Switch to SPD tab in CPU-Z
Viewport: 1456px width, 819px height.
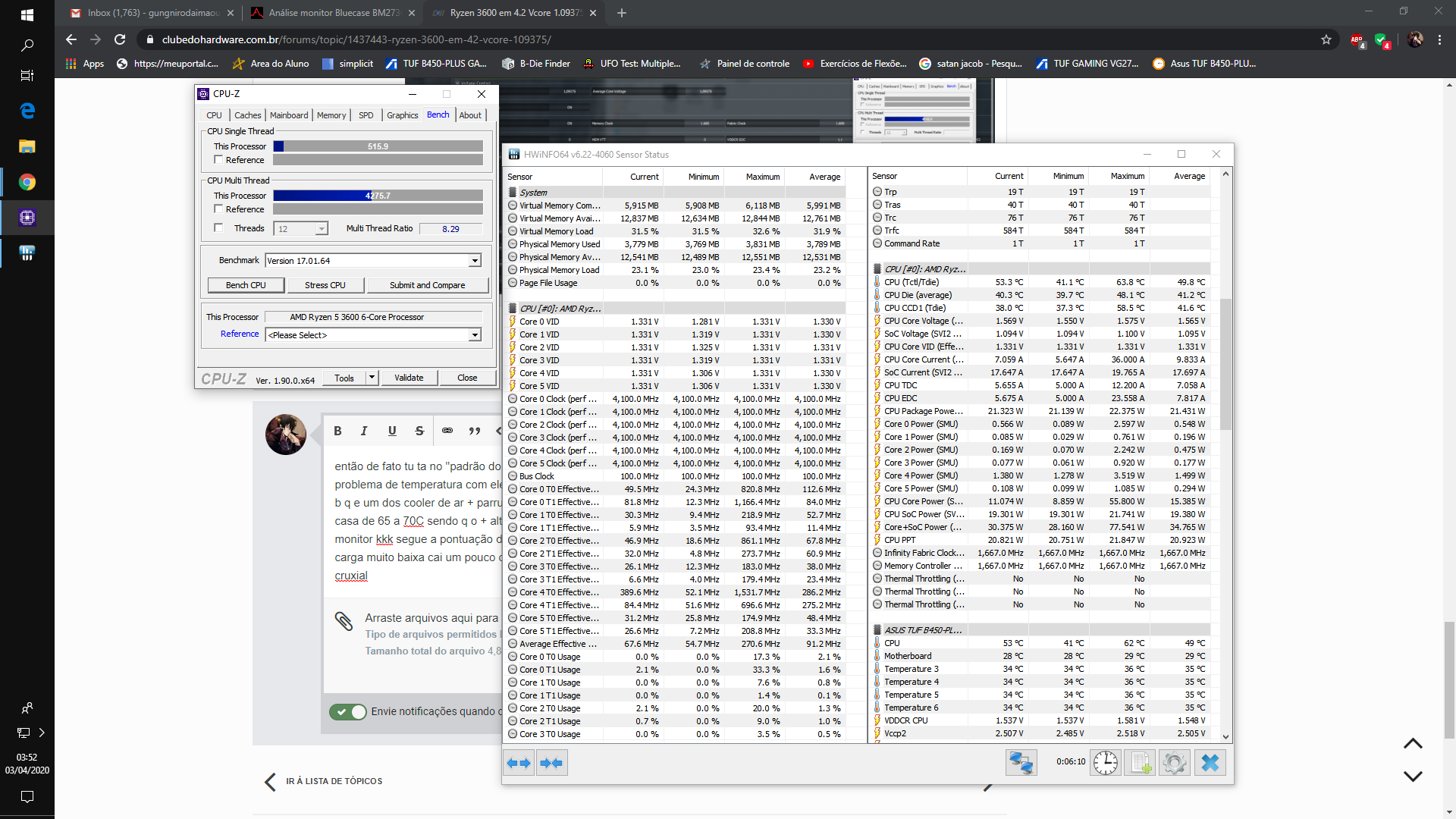pyautogui.click(x=366, y=115)
